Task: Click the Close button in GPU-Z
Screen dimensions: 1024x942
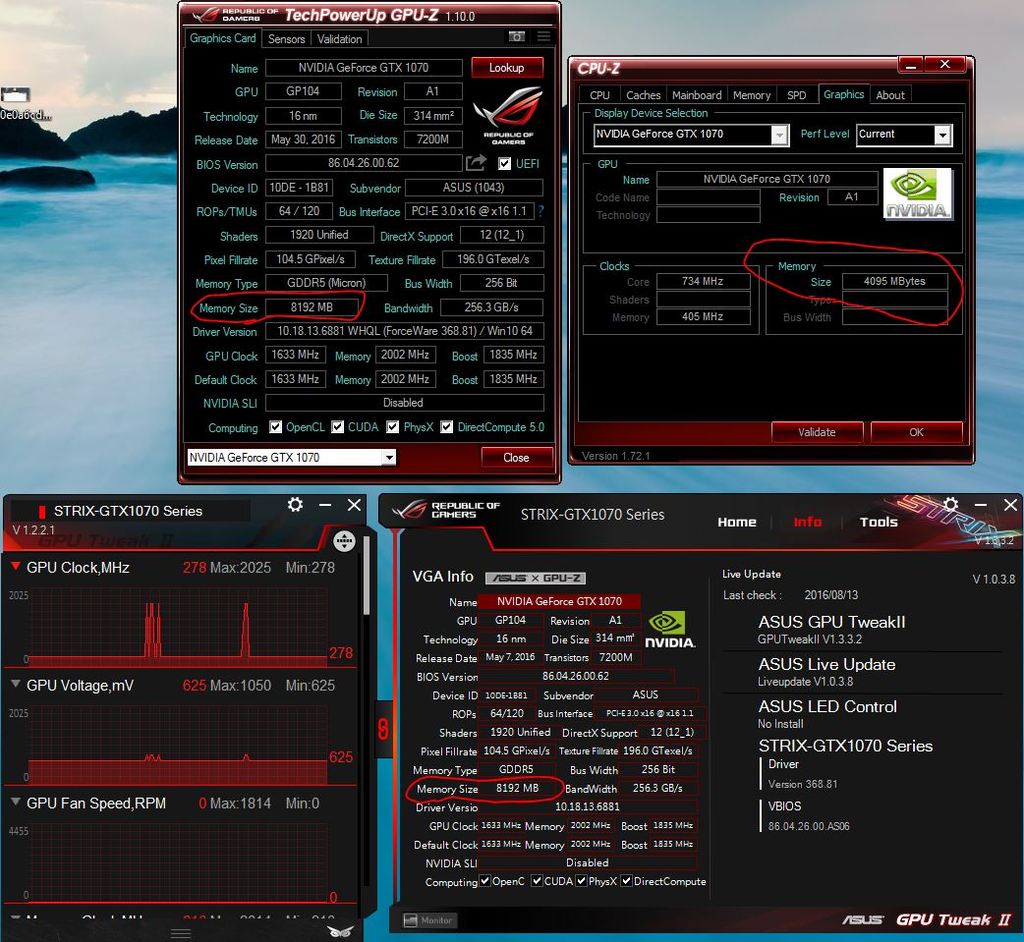Action: (517, 457)
